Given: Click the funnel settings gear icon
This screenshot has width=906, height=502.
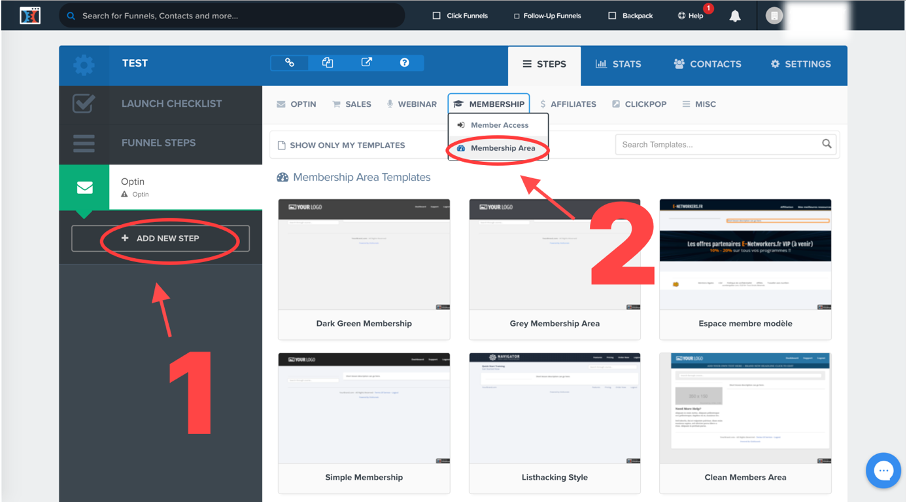Looking at the screenshot, I should [x=84, y=65].
